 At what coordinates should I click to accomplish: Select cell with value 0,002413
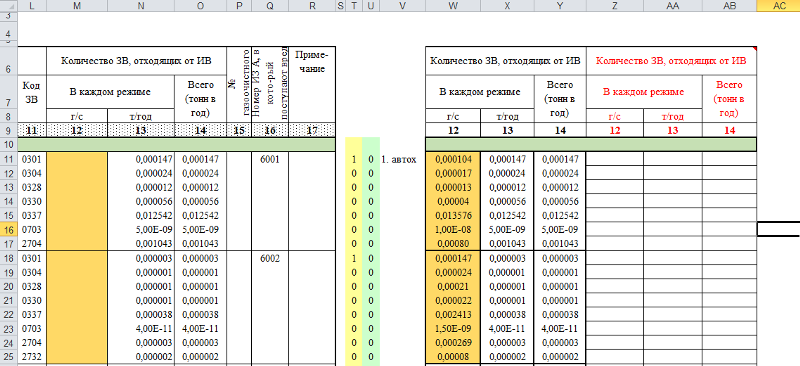453,314
